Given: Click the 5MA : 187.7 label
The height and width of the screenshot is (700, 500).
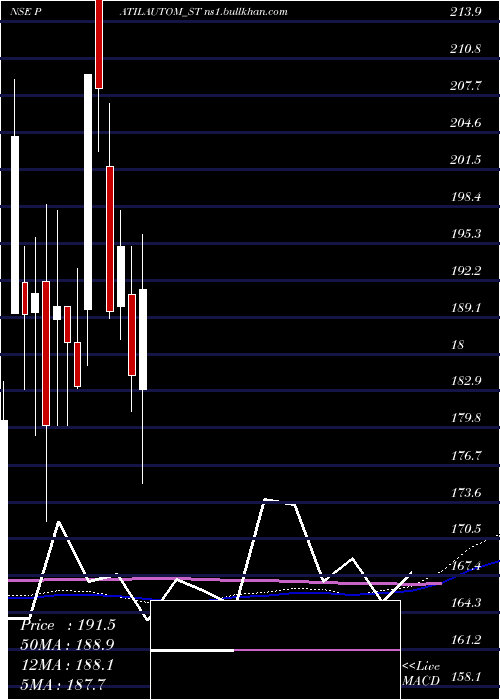Looking at the screenshot, I should (x=62, y=684).
